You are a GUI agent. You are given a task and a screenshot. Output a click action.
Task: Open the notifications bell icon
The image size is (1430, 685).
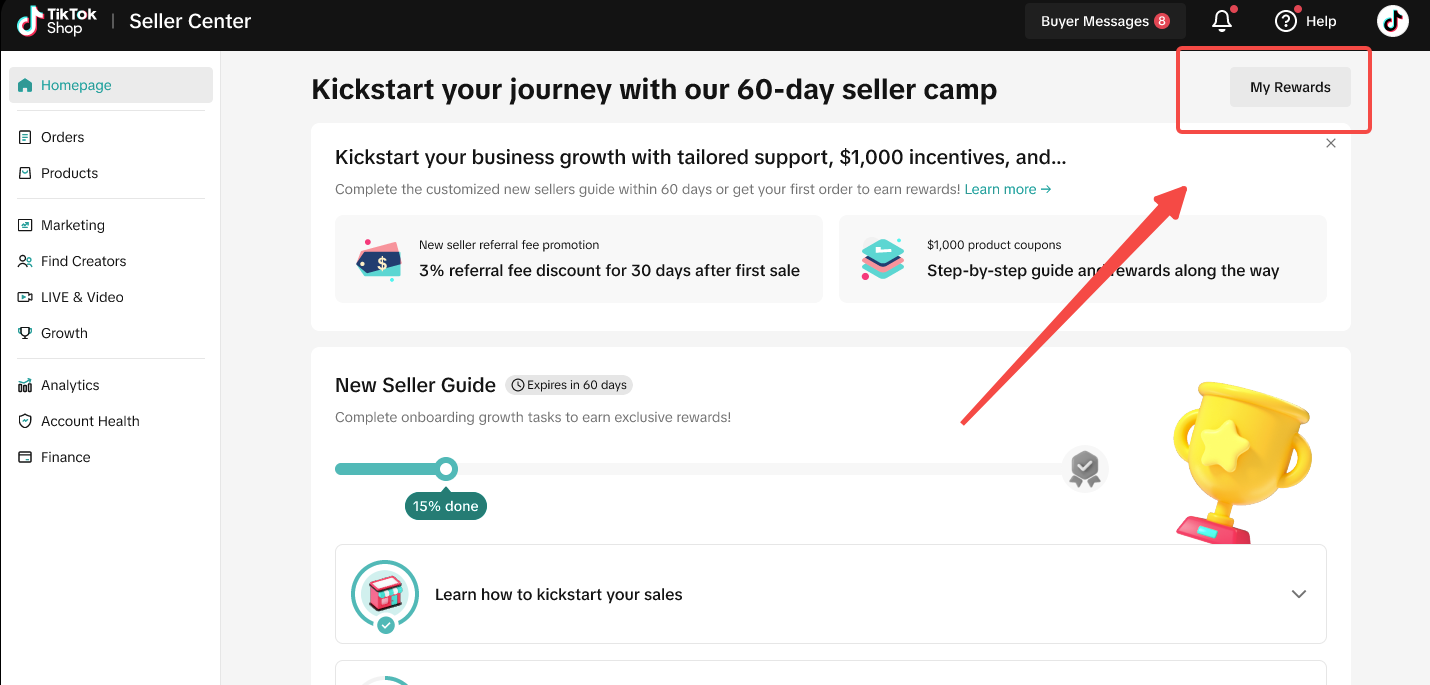pos(1221,21)
